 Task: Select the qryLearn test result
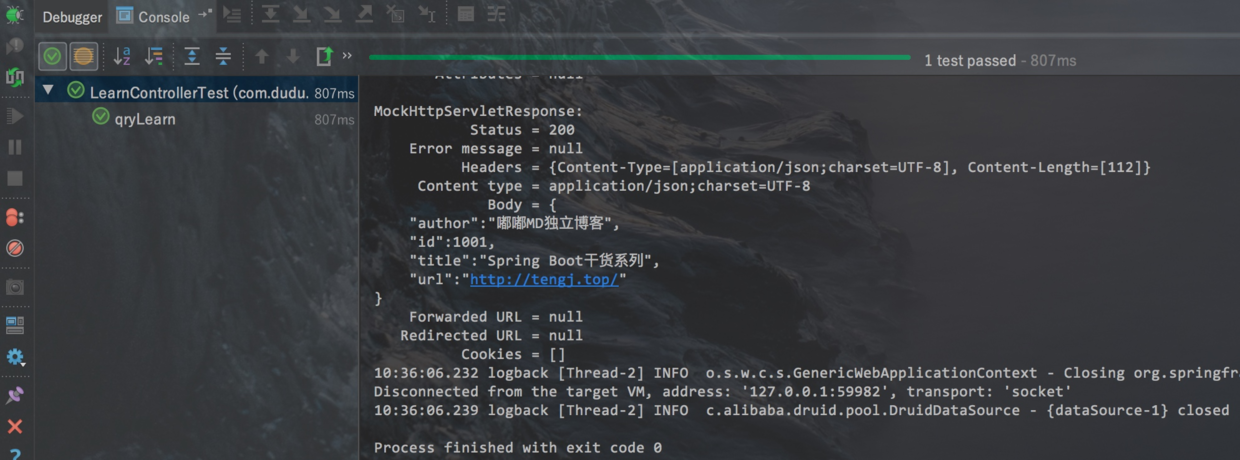coord(145,119)
